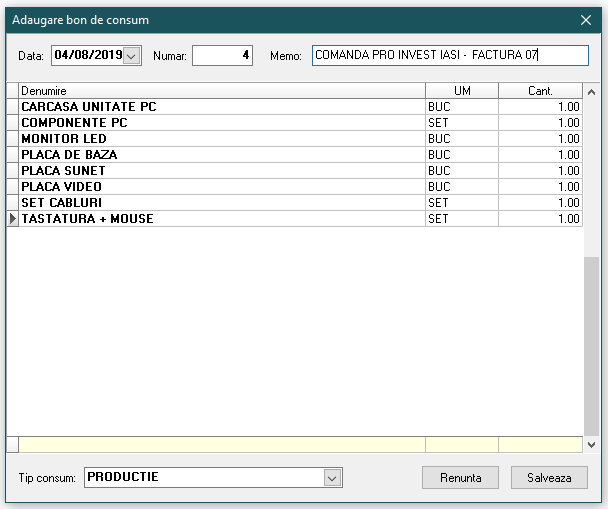The image size is (608, 509).
Task: Select the PLACA SUNET row
Action: pyautogui.click(x=222, y=171)
